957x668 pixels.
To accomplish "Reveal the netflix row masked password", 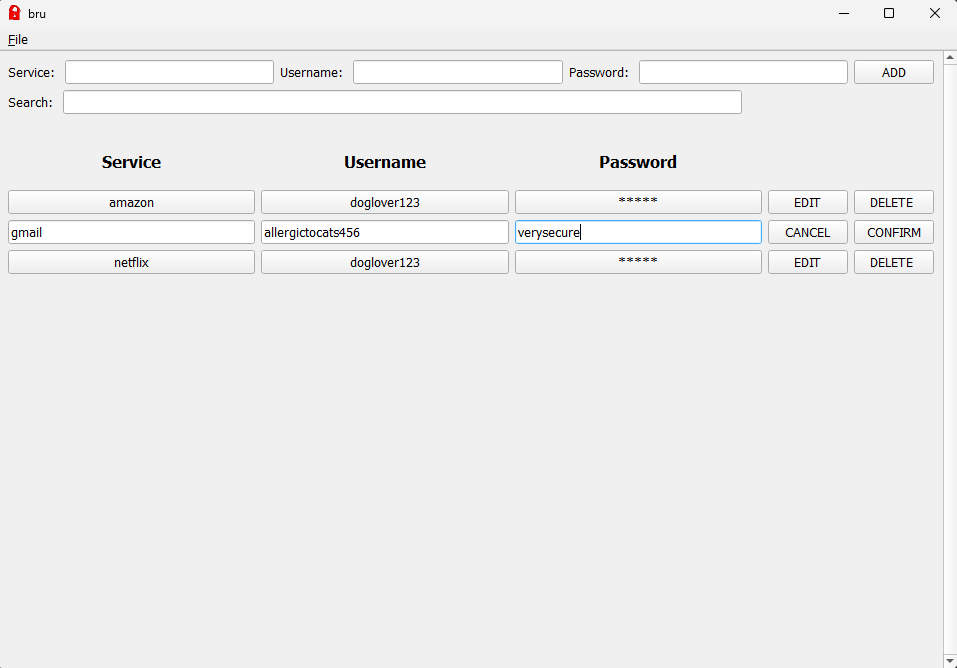I will pyautogui.click(x=638, y=262).
